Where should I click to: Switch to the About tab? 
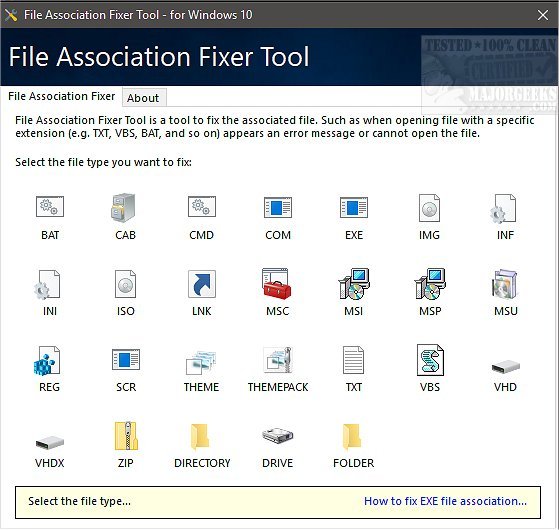(x=143, y=98)
